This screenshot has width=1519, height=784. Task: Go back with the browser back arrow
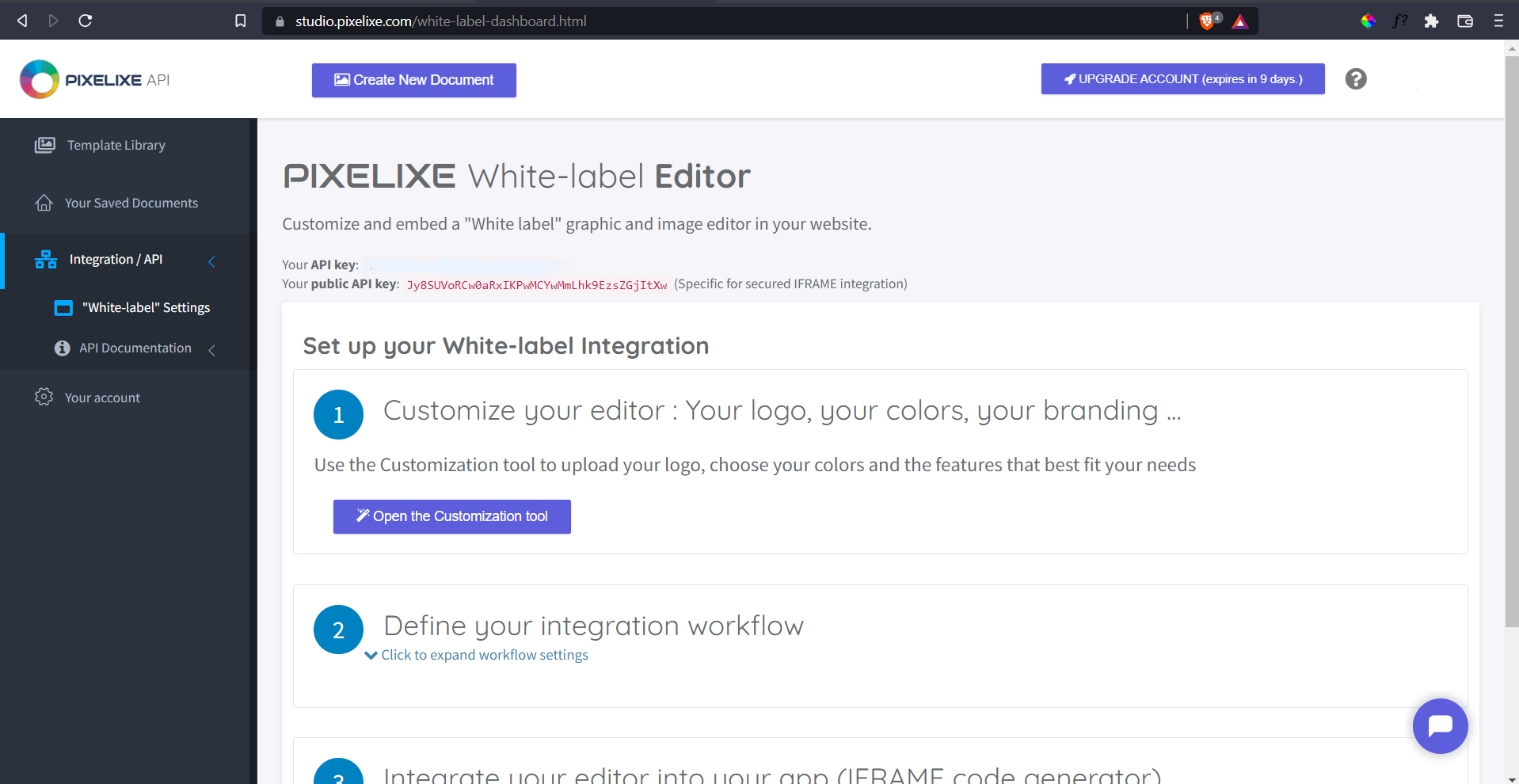22,21
